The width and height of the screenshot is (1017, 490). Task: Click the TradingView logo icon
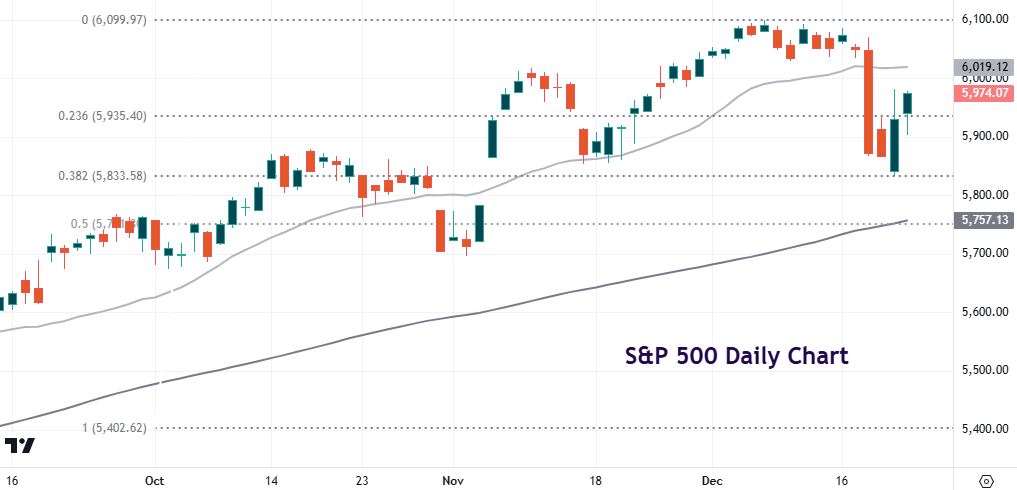click(20, 447)
